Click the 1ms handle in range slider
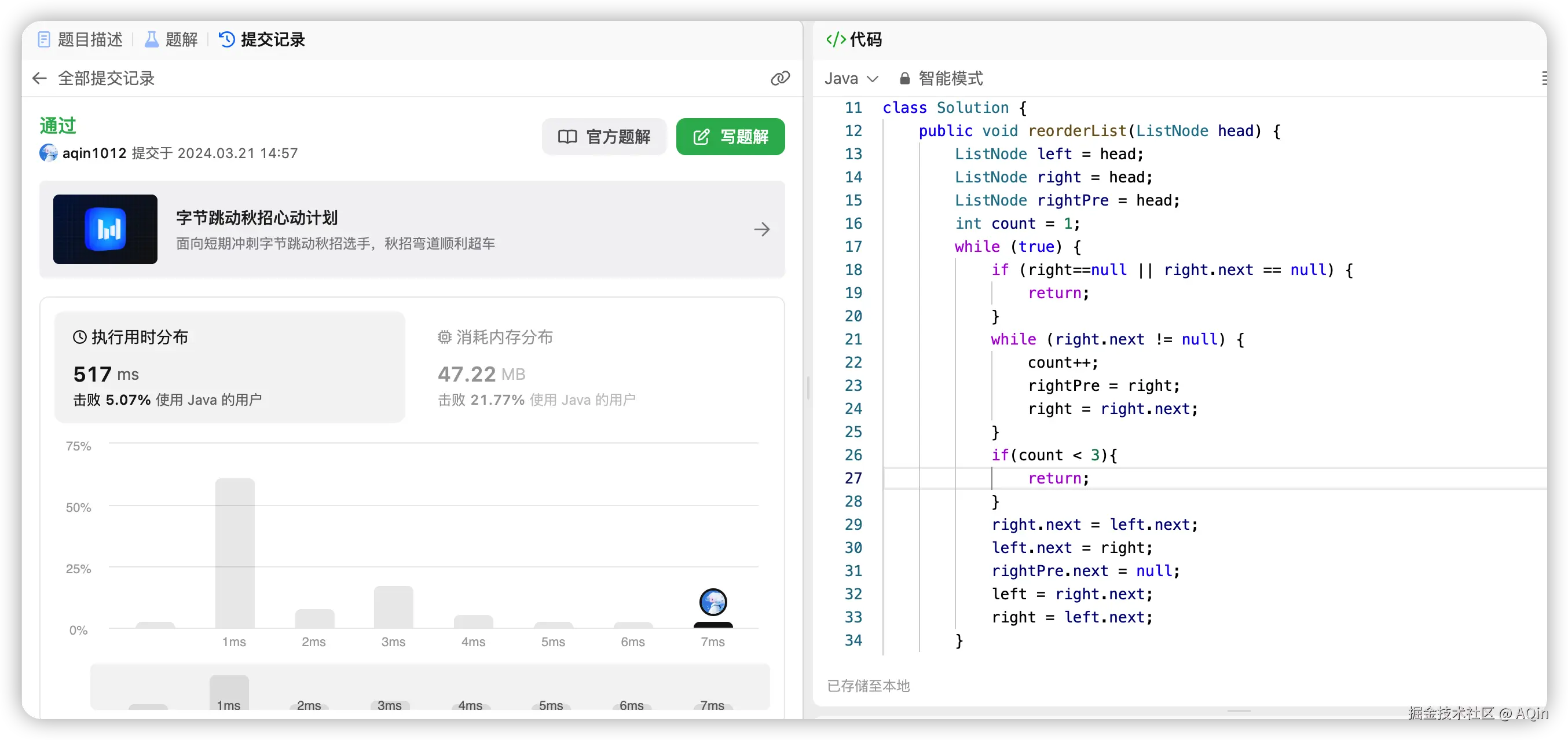 point(229,693)
